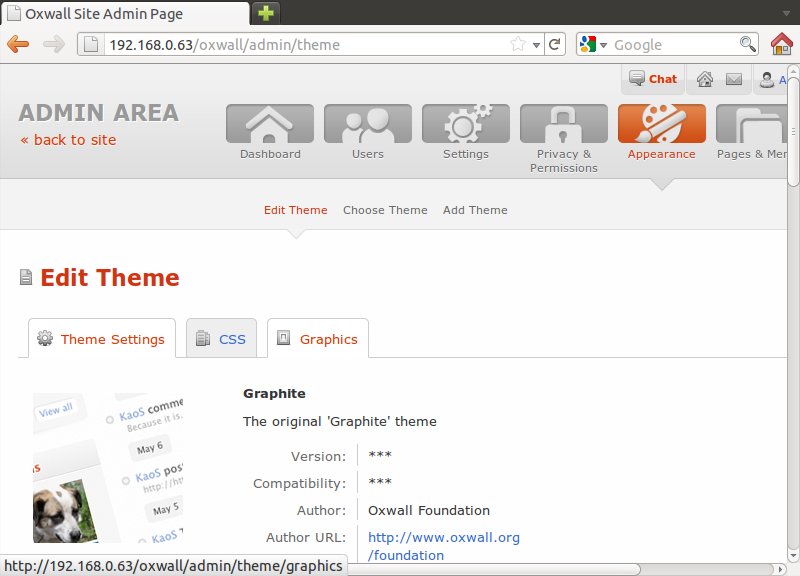Click the page icon in address bar
Screen dimensions: 800x576
pyautogui.click(x=91, y=44)
